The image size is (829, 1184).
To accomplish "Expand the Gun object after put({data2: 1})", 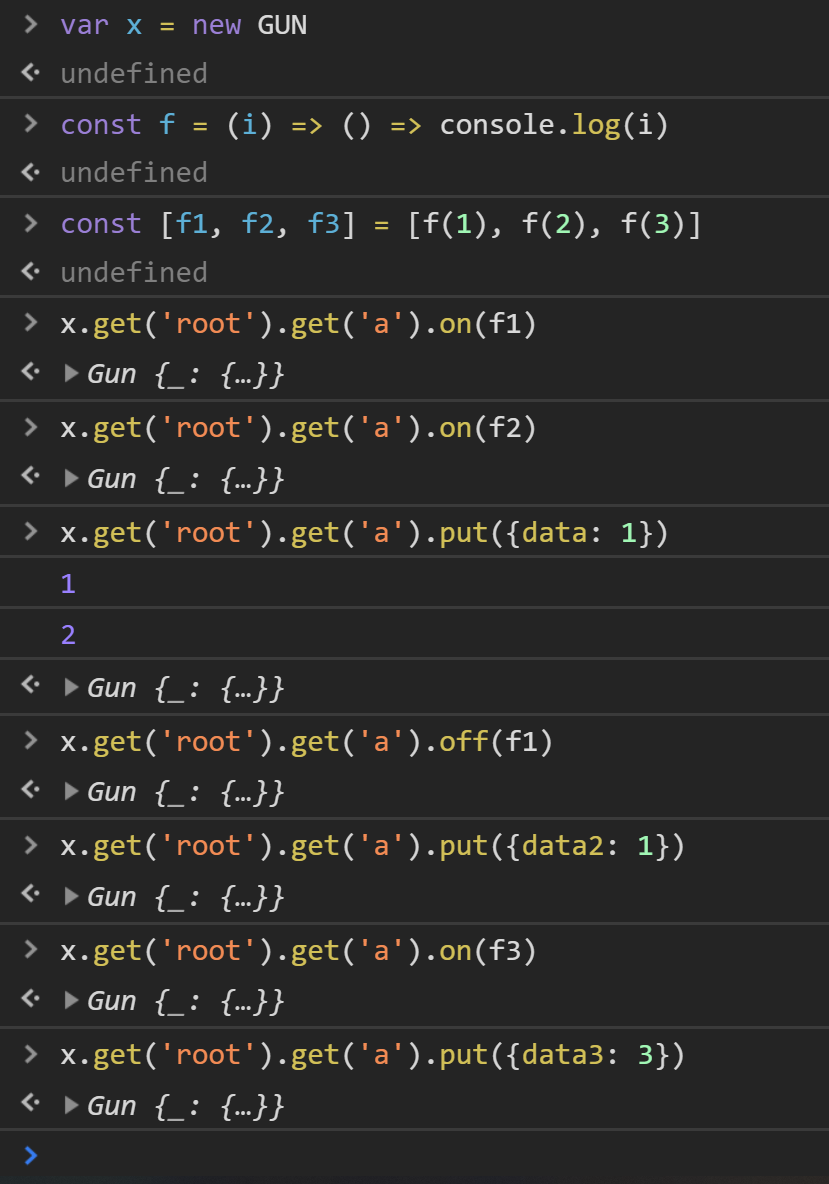I will pyautogui.click(x=73, y=896).
